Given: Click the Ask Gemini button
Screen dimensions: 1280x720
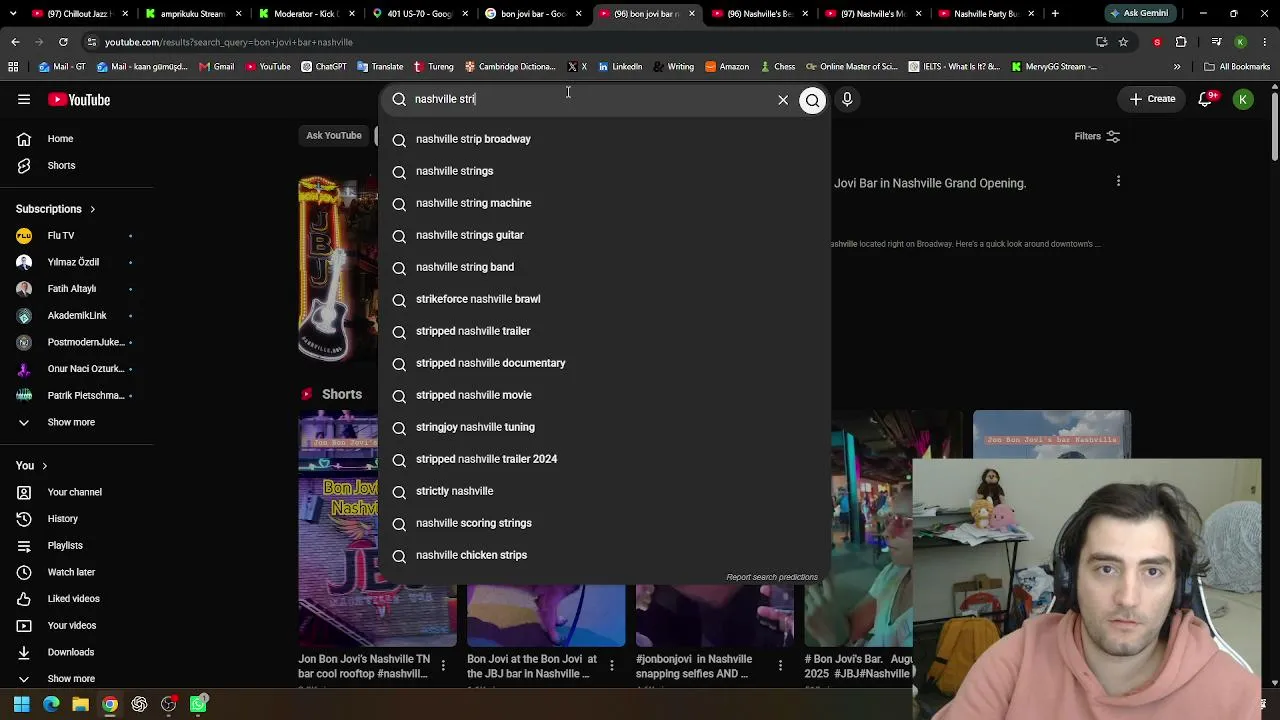Looking at the screenshot, I should (1139, 14).
